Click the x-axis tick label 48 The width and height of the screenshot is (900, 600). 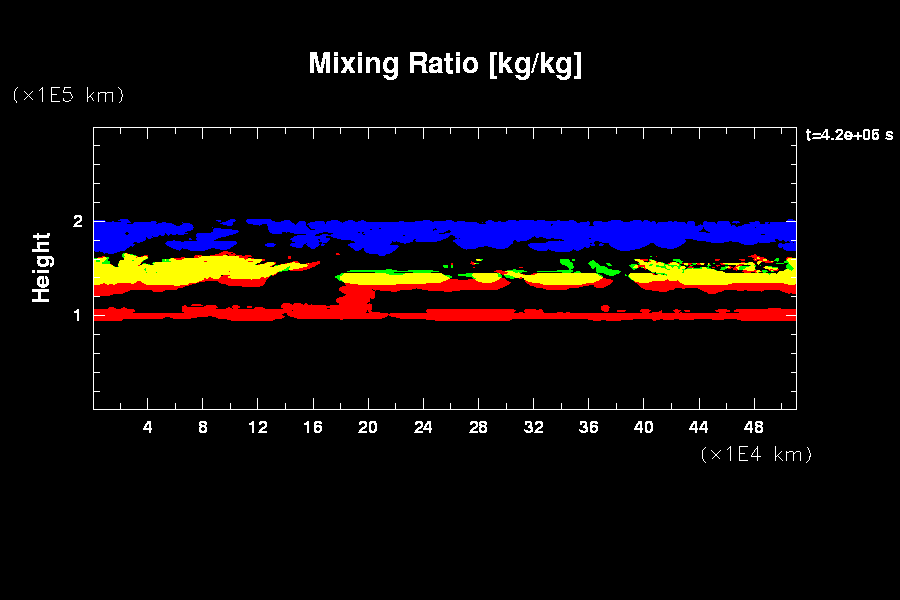tap(753, 428)
